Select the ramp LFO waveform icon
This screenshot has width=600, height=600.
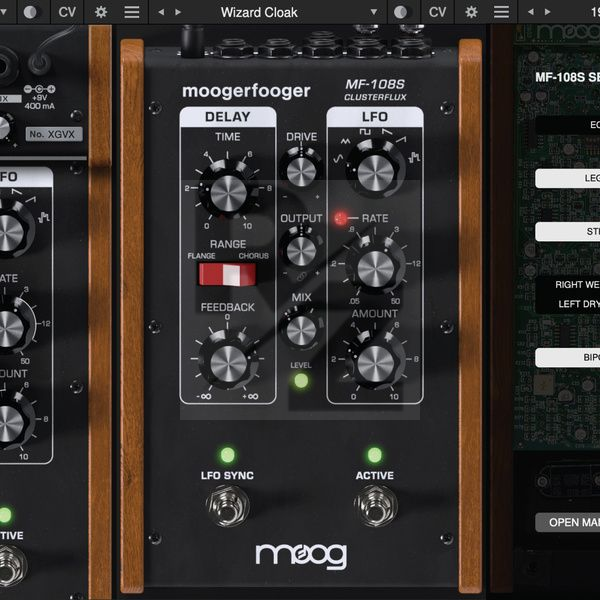(x=401, y=140)
